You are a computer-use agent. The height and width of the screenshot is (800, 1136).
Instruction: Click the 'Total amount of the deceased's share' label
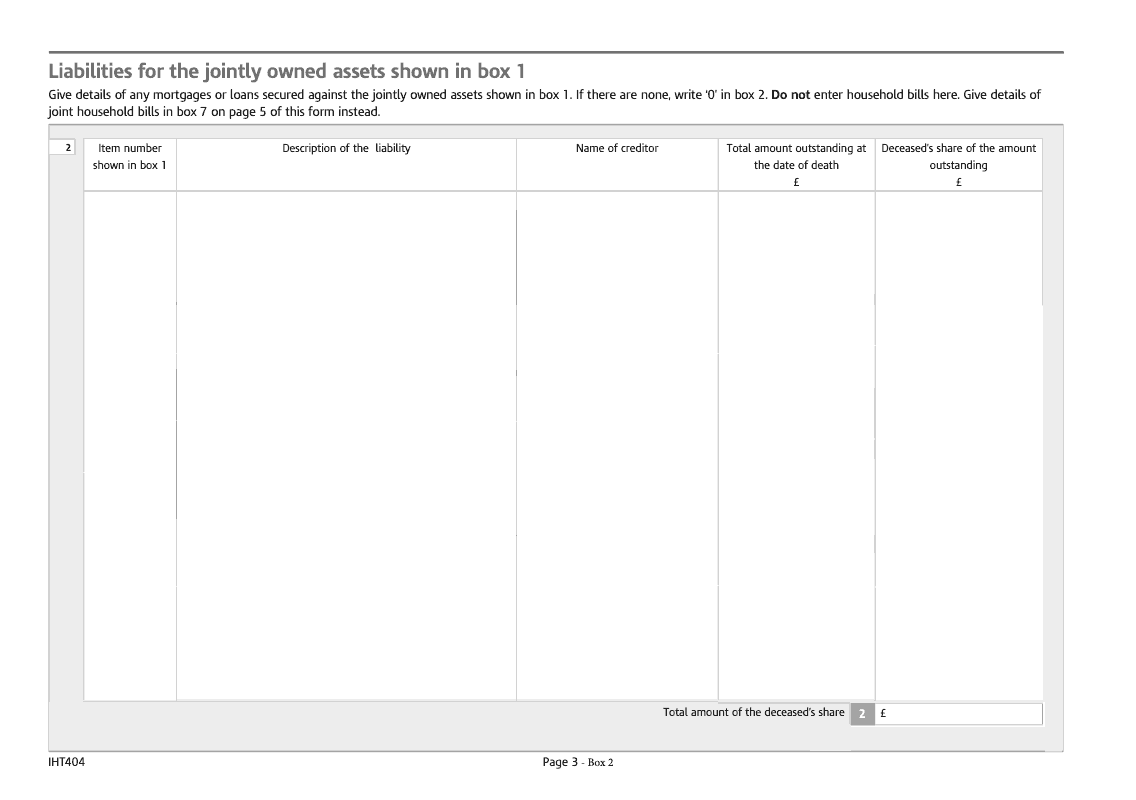point(753,713)
